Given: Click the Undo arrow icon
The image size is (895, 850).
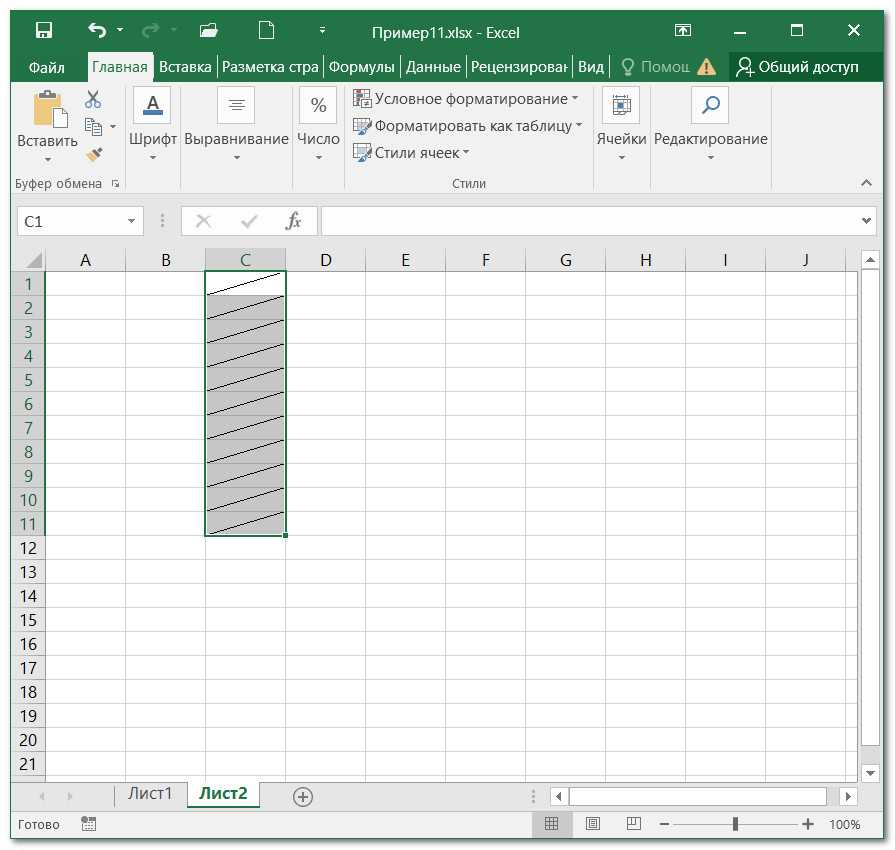Looking at the screenshot, I should click(x=96, y=31).
